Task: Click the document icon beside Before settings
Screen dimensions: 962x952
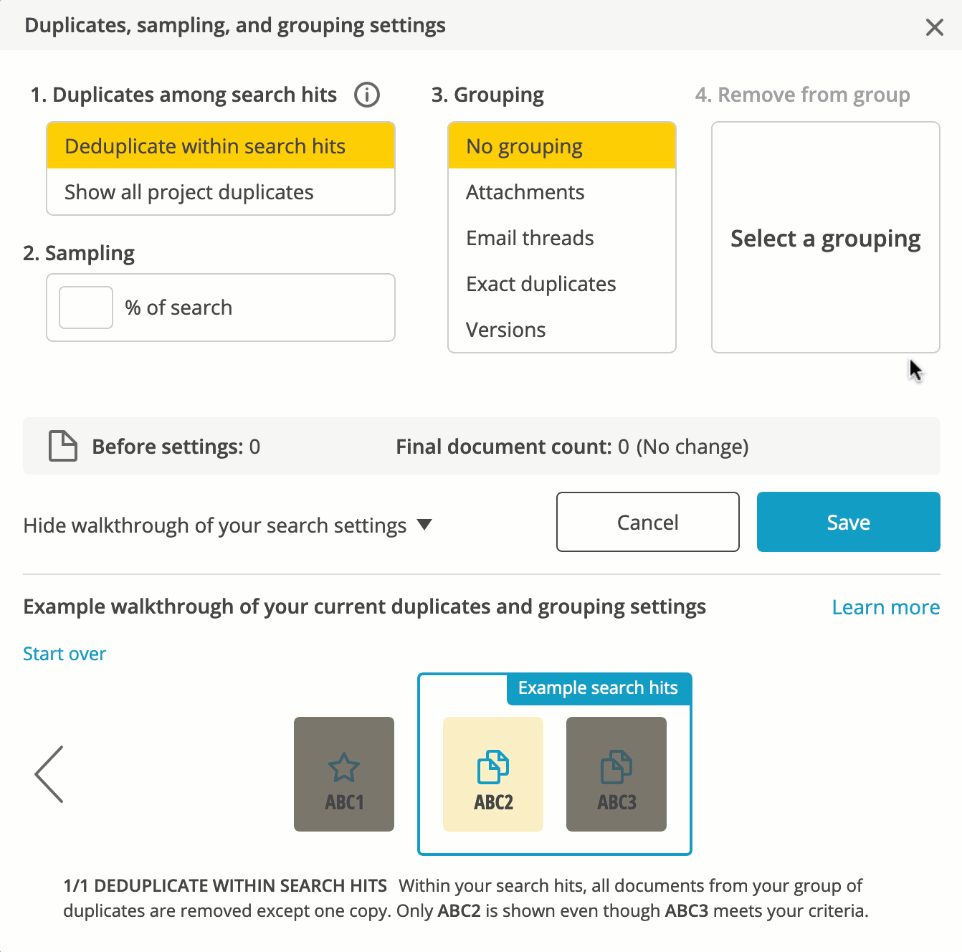Action: (63, 446)
